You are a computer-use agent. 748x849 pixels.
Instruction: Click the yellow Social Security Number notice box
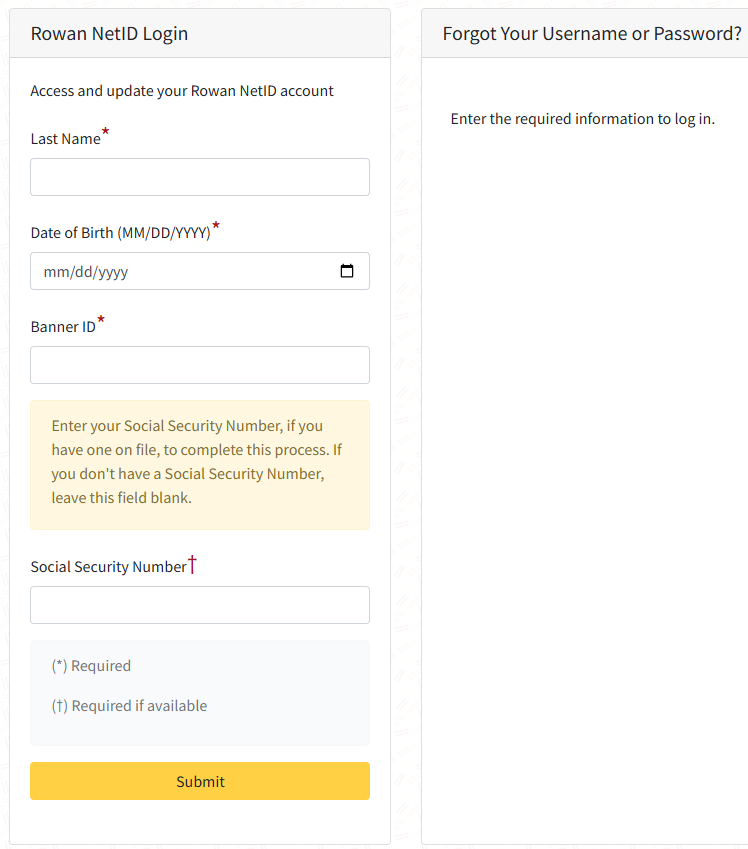pos(200,465)
